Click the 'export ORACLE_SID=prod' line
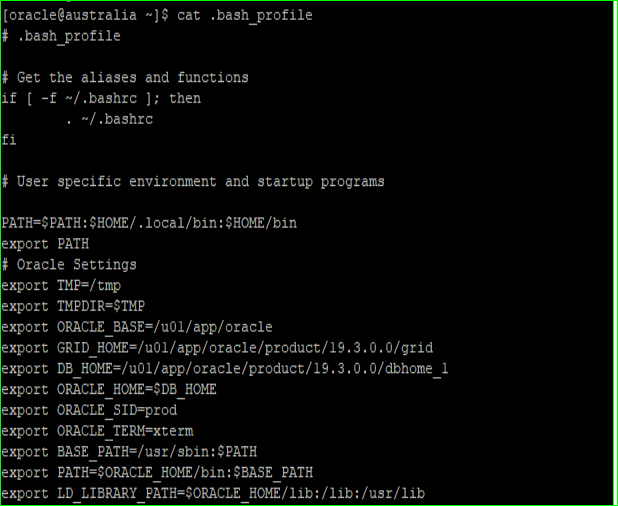The width and height of the screenshot is (618, 506). pos(89,410)
